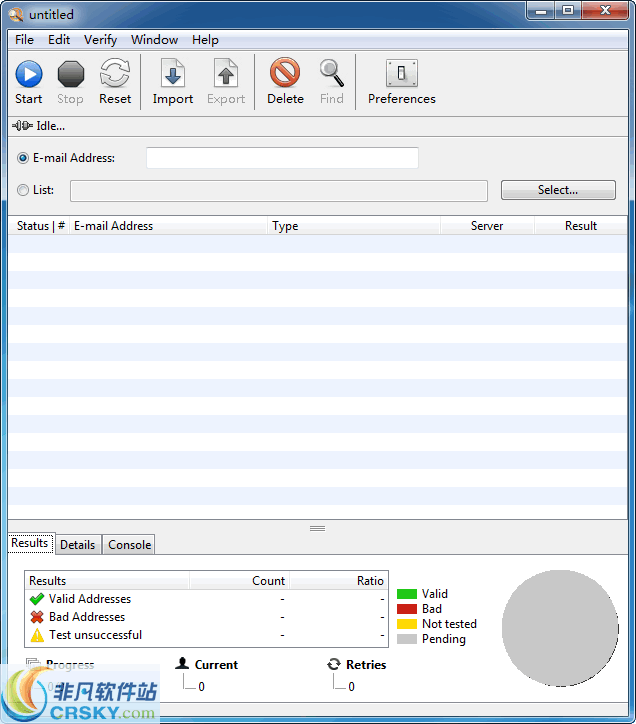
Task: Close the untitled window
Action: click(605, 11)
